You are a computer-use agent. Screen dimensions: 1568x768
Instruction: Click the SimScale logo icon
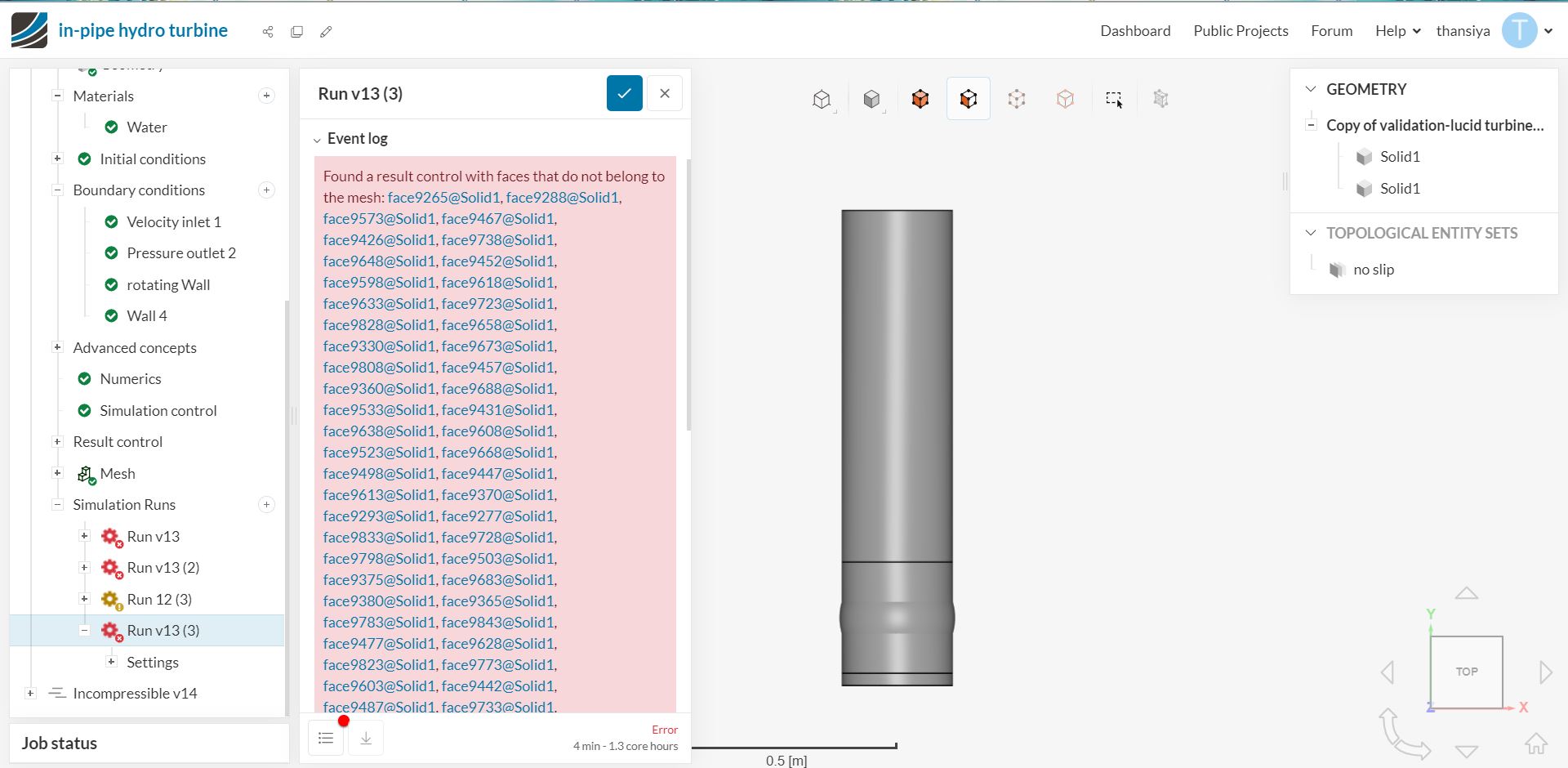29,31
